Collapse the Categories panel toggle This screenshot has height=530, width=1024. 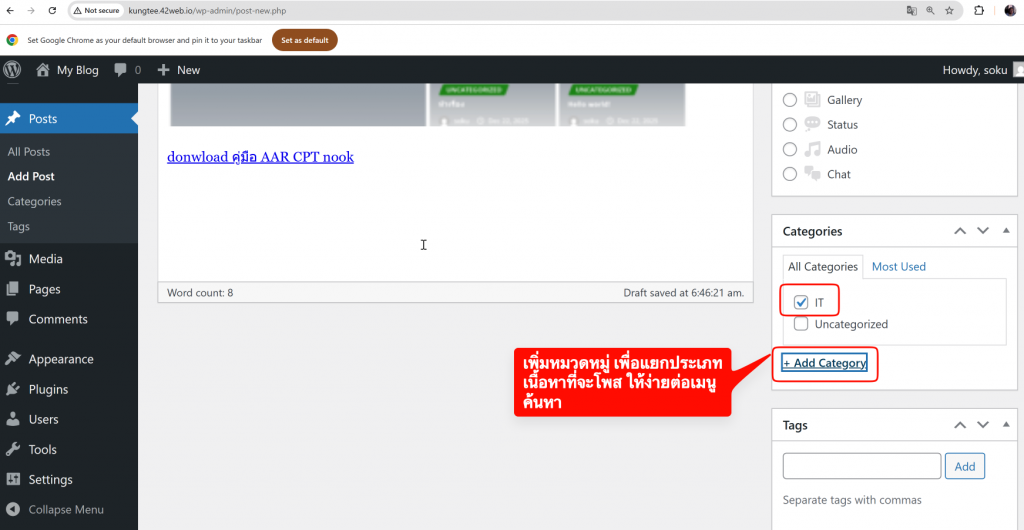pos(1006,231)
